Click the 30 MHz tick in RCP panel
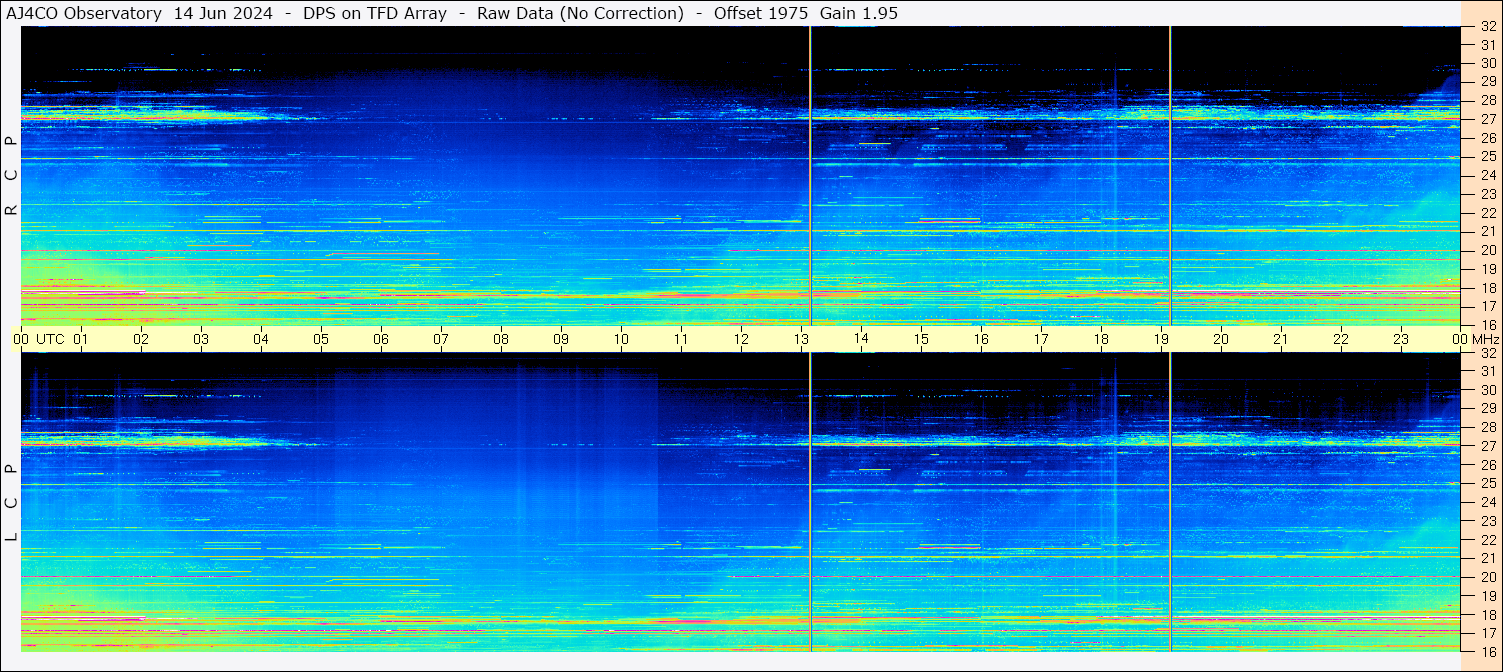This screenshot has height=672, width=1503. coord(1487,63)
